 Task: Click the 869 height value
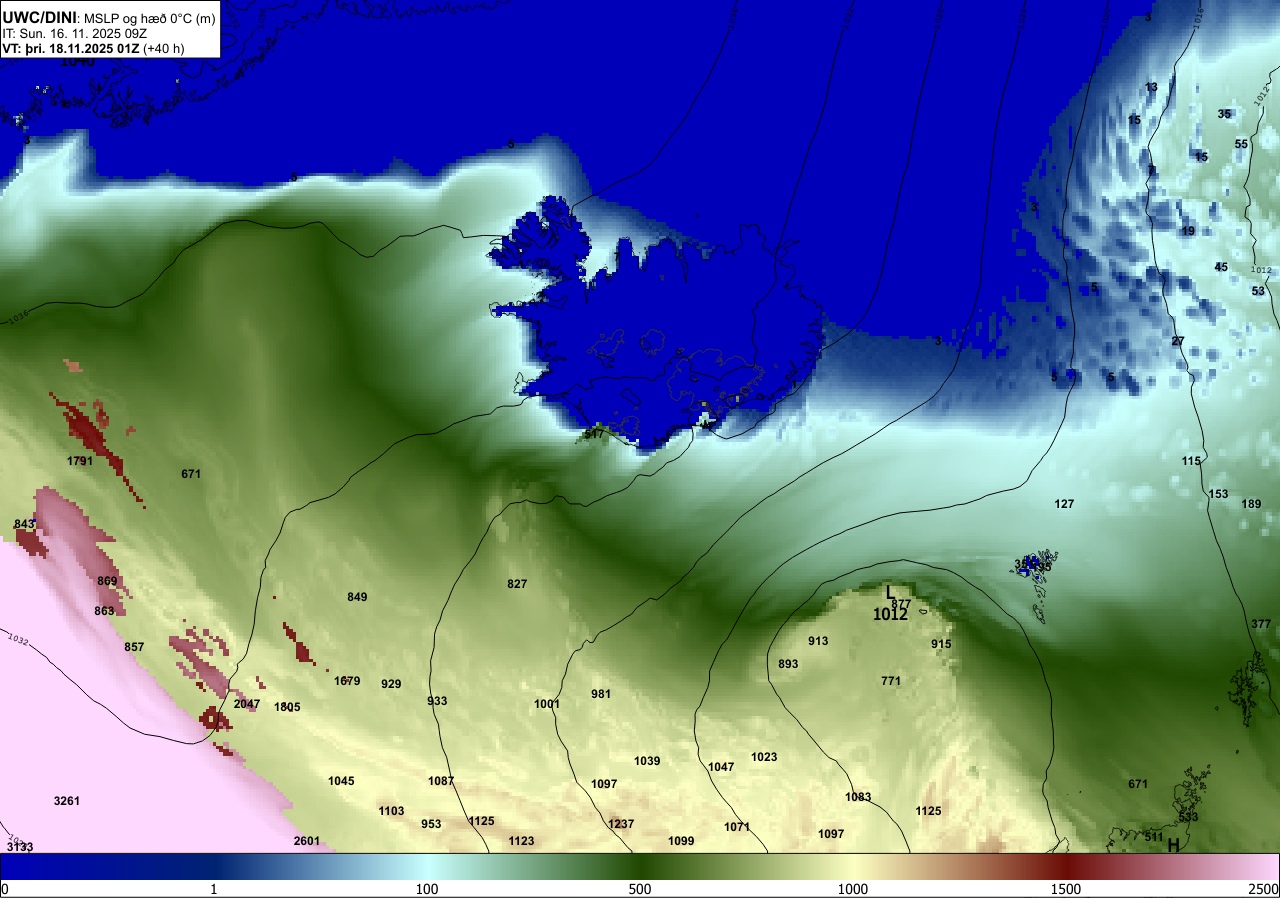107,581
